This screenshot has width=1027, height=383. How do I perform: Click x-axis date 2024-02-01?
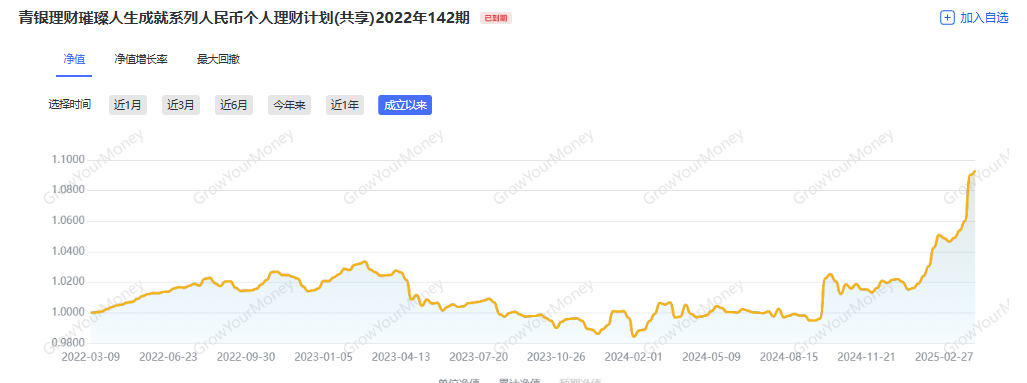(633, 357)
